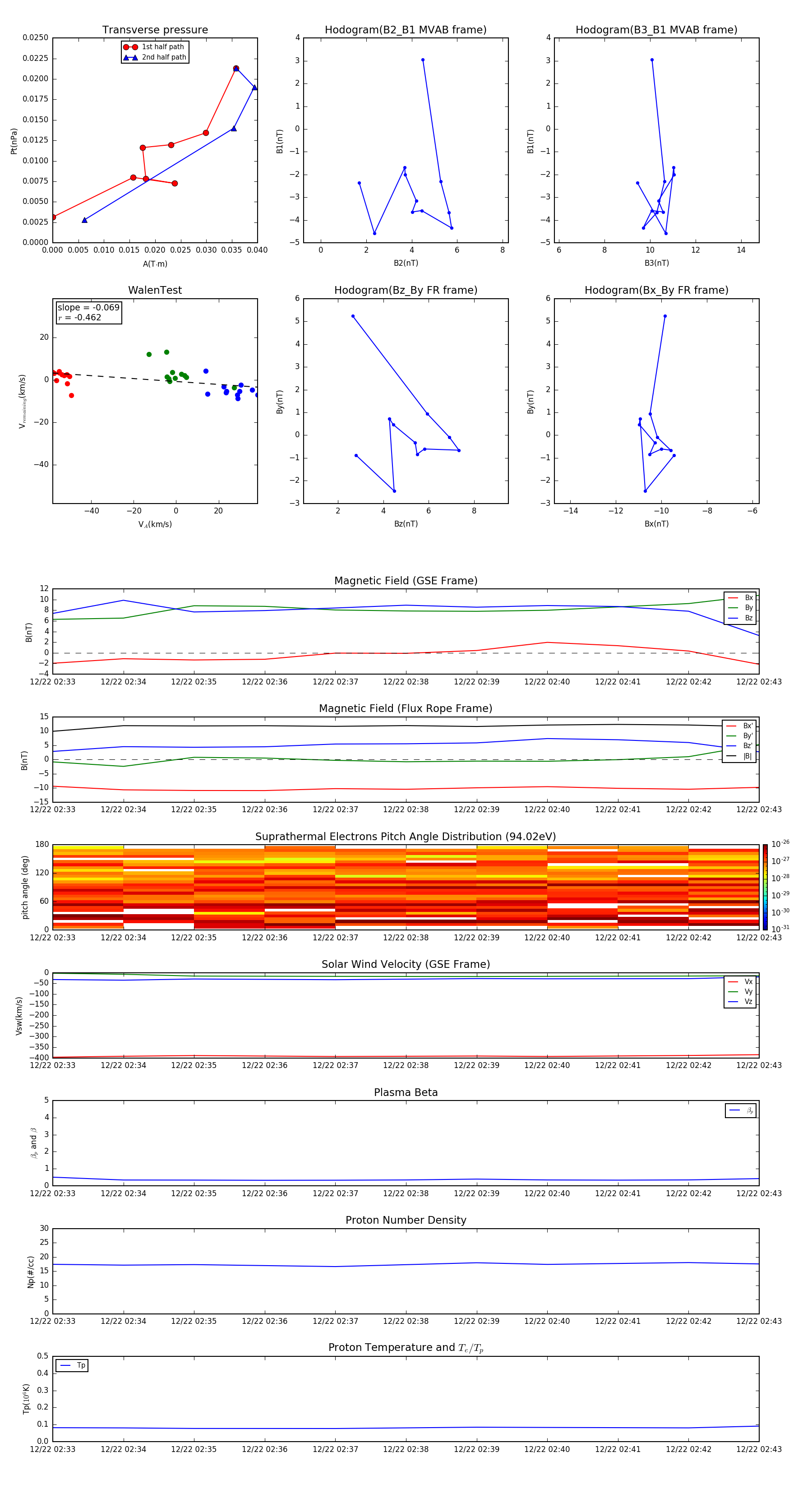This screenshot has width=812, height=1489.
Task: Click the 'r = -0.462' annotation
Action: click(x=80, y=317)
